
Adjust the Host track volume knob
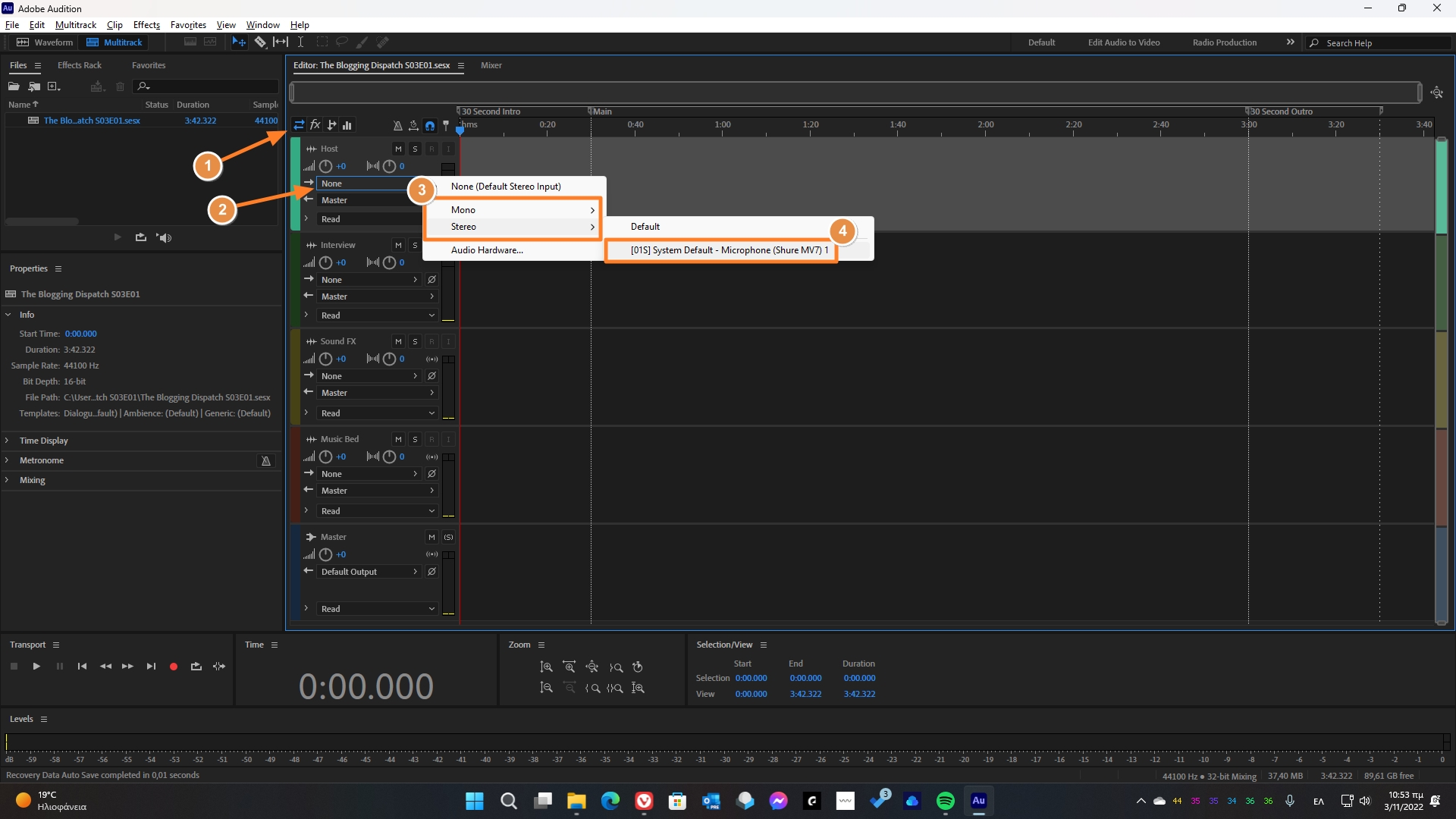point(326,166)
